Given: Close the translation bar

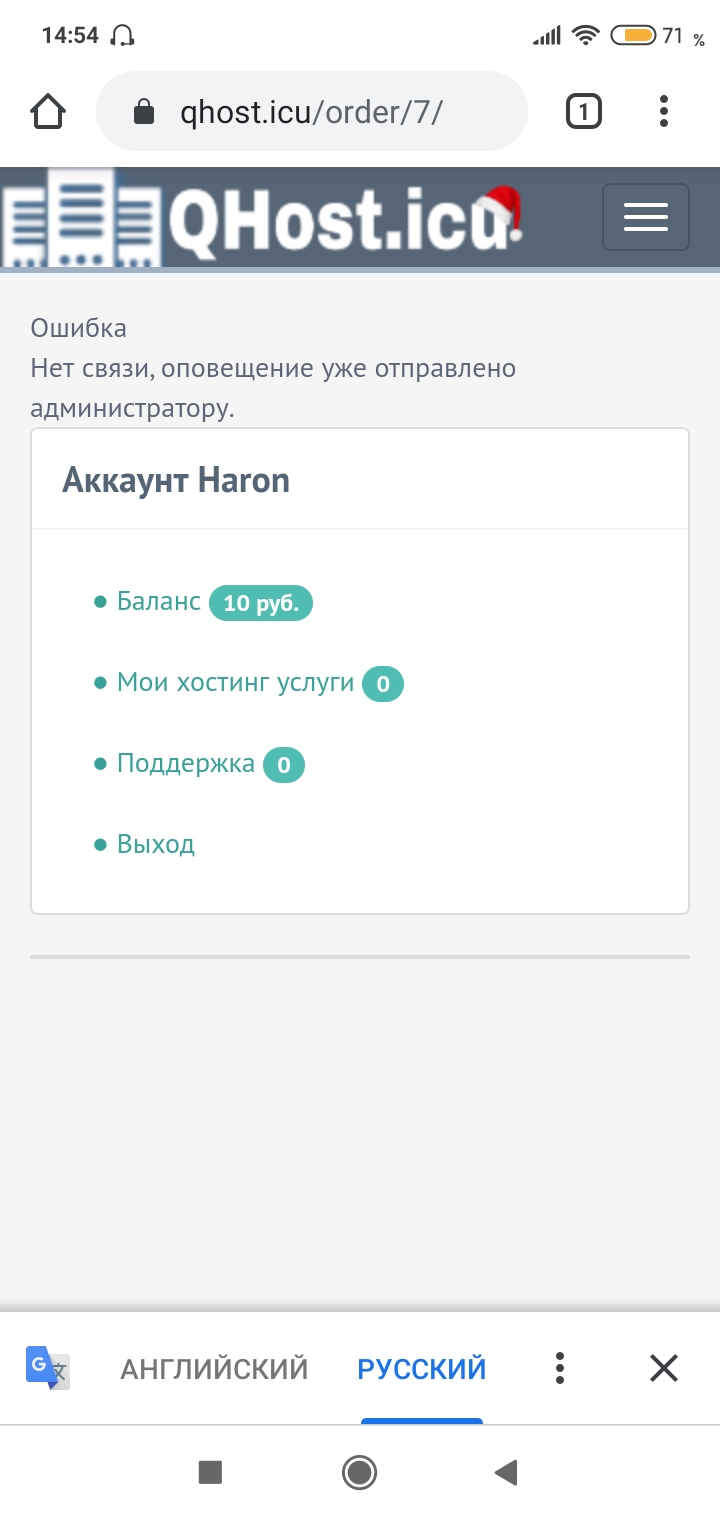Looking at the screenshot, I should [664, 1368].
